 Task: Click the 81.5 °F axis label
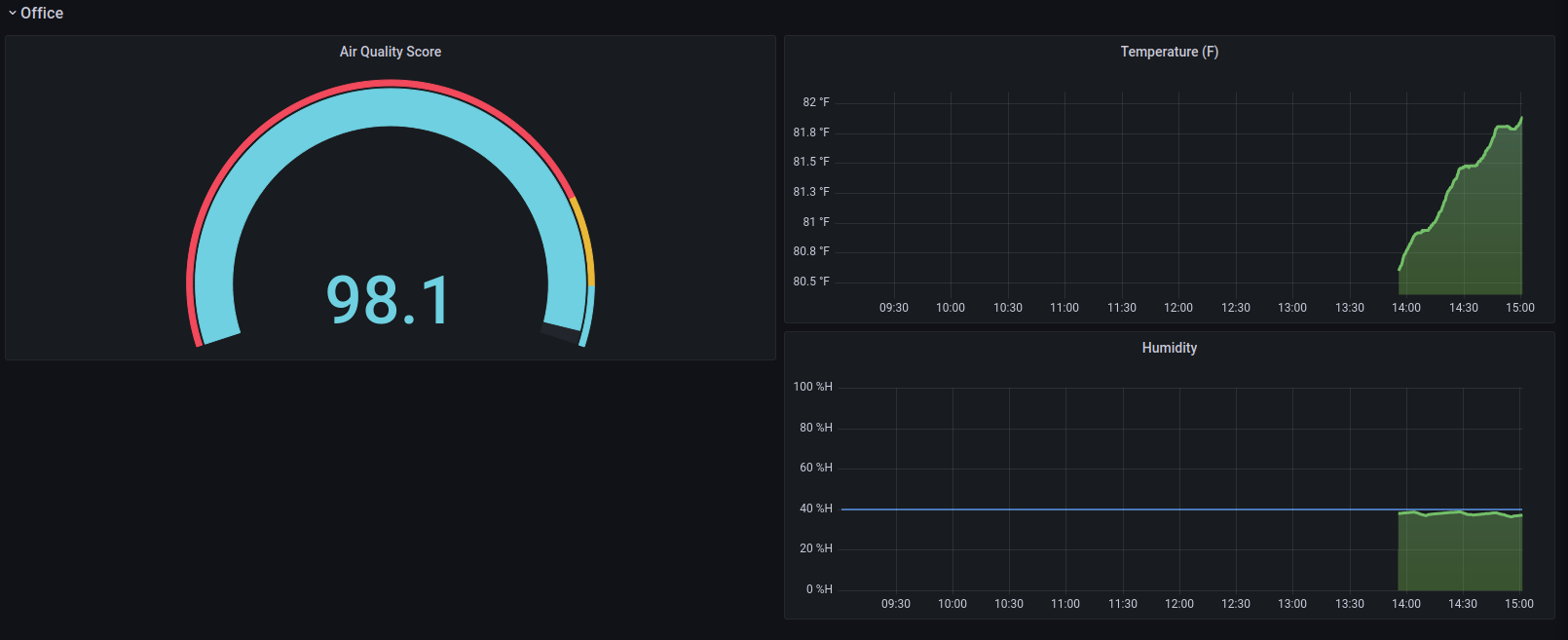[x=811, y=162]
